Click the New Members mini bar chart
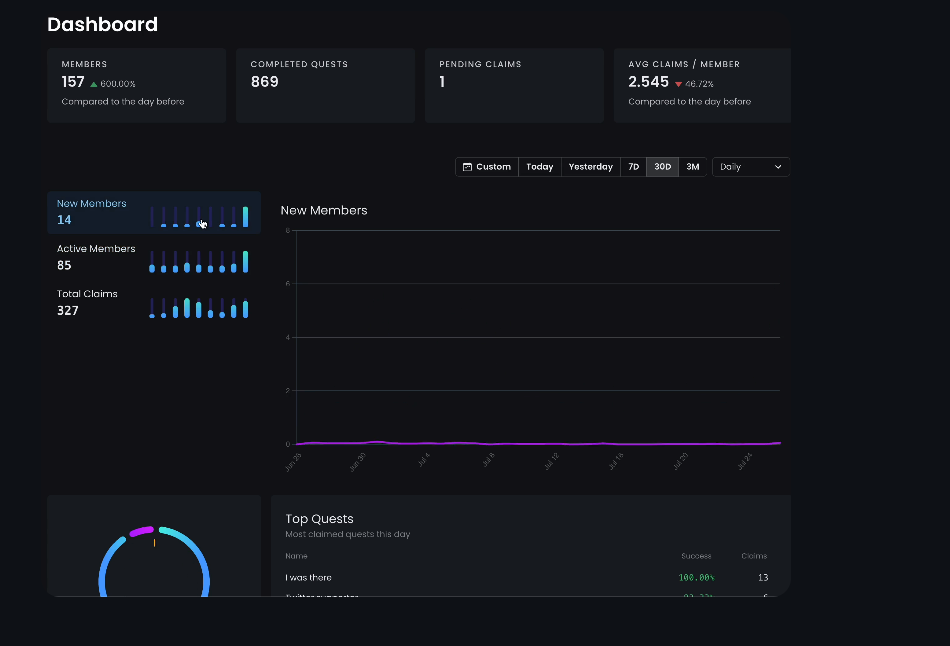 coord(199,216)
